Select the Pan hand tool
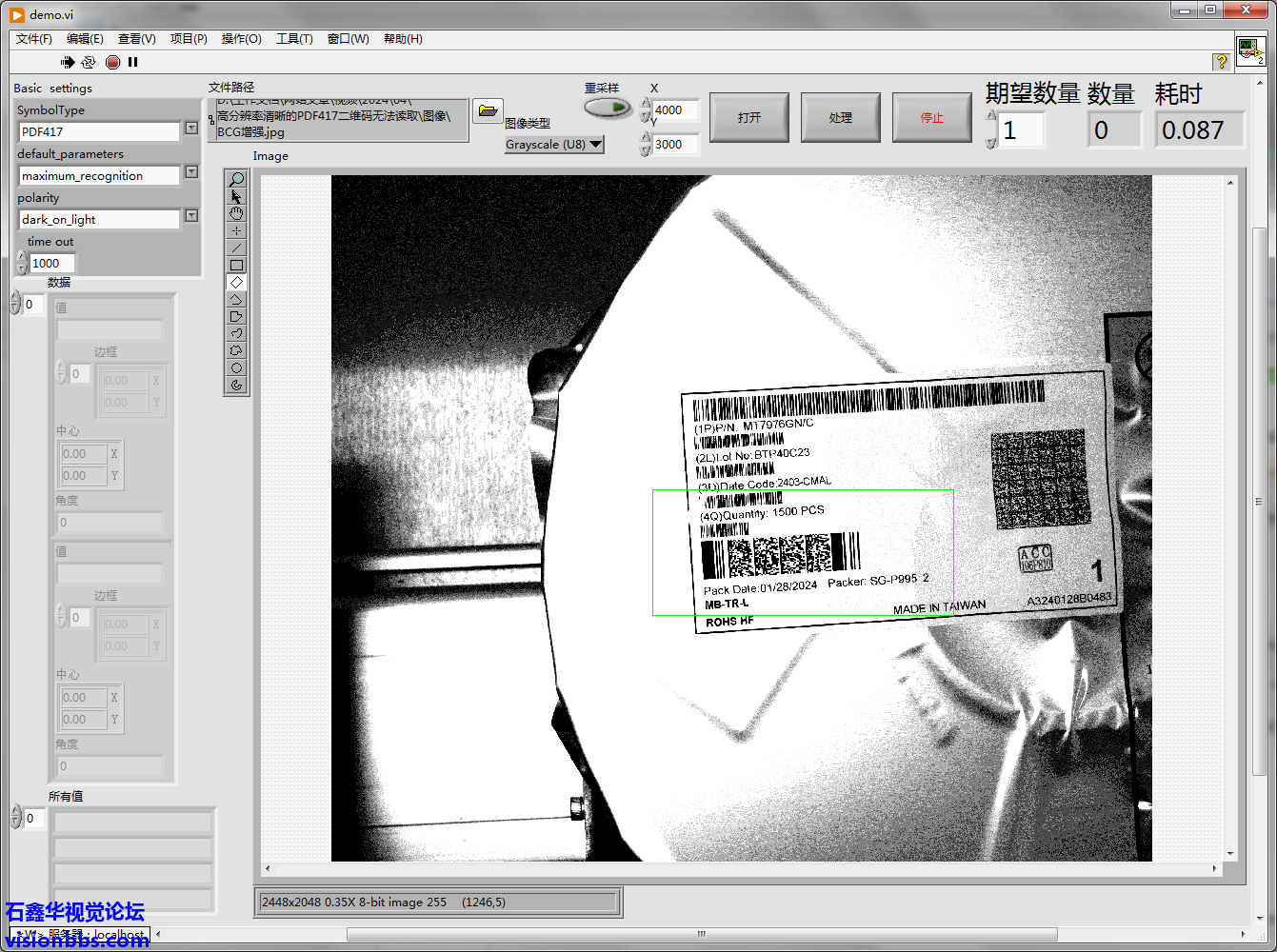 point(236,213)
